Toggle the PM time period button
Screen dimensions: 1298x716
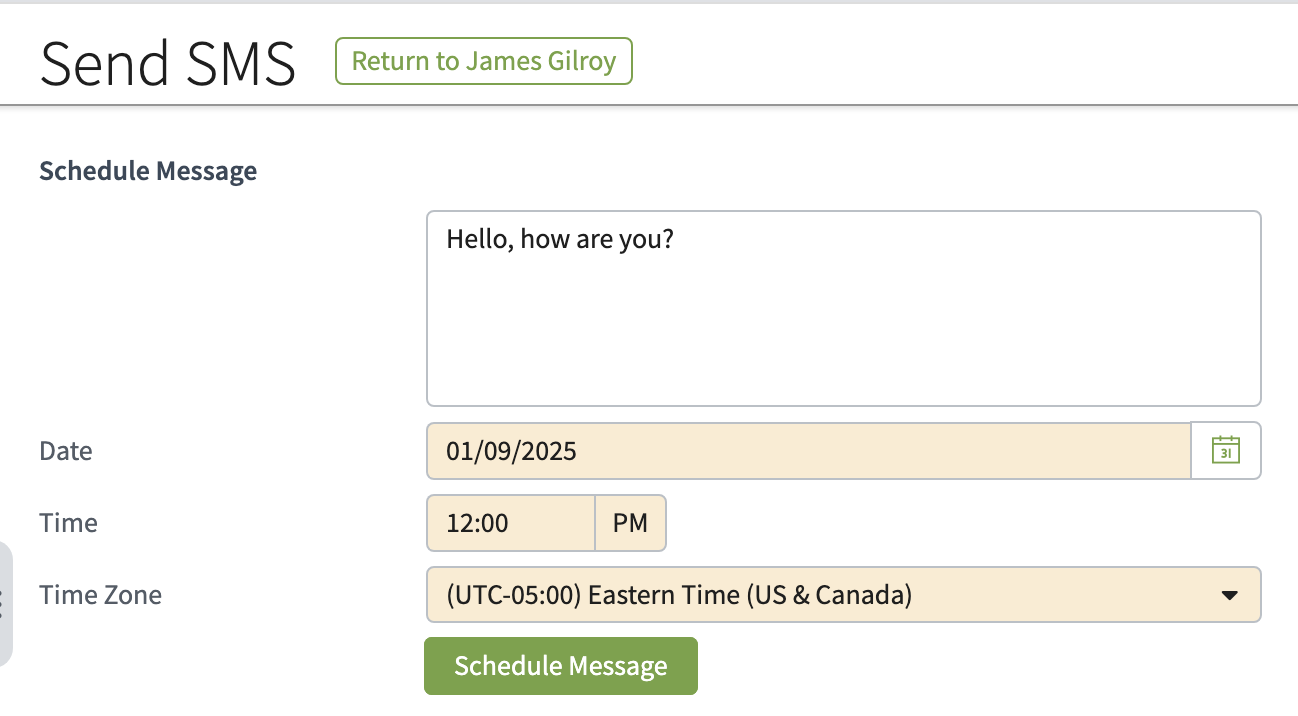(630, 523)
